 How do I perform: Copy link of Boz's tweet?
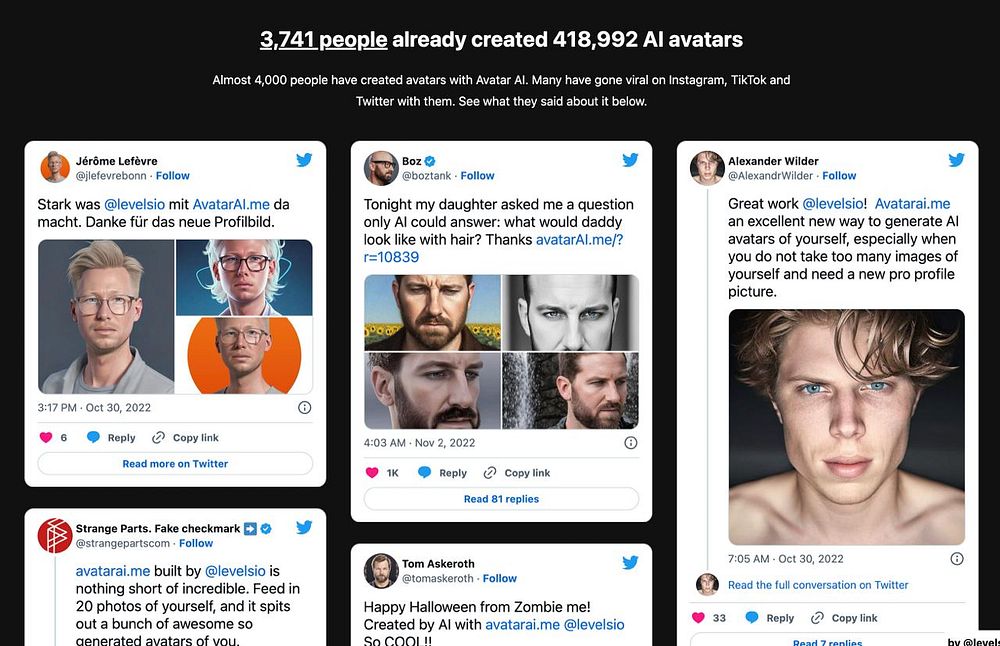(x=517, y=473)
